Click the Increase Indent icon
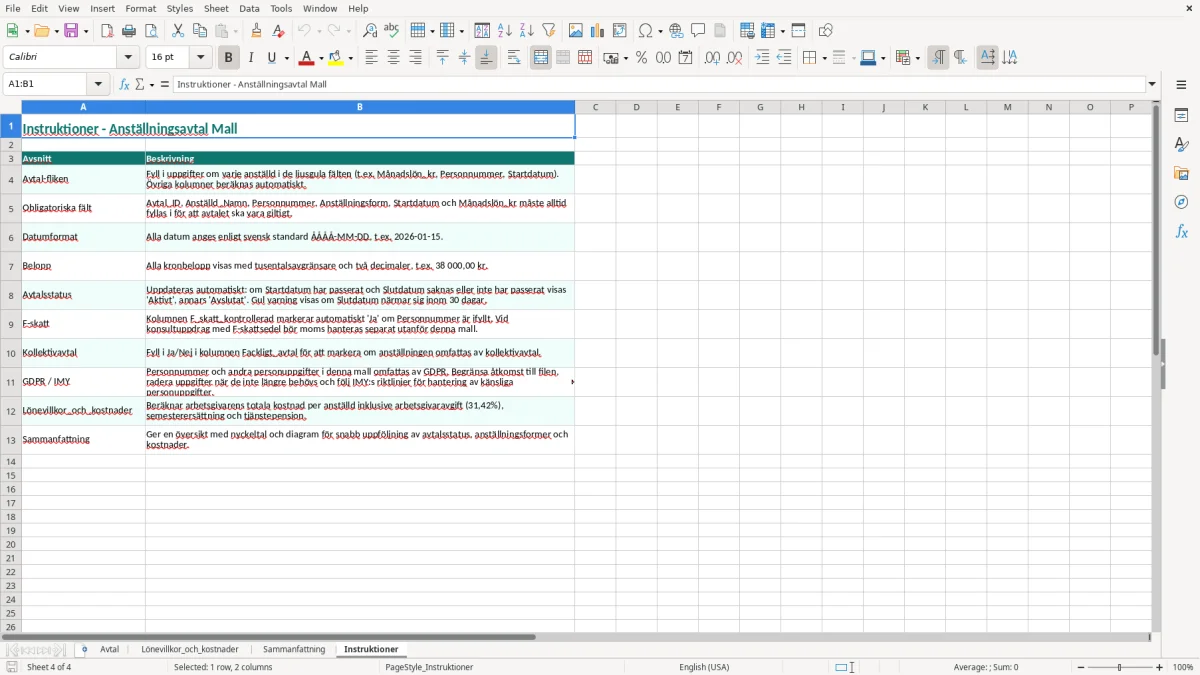Image resolution: width=1200 pixels, height=675 pixels. [762, 58]
